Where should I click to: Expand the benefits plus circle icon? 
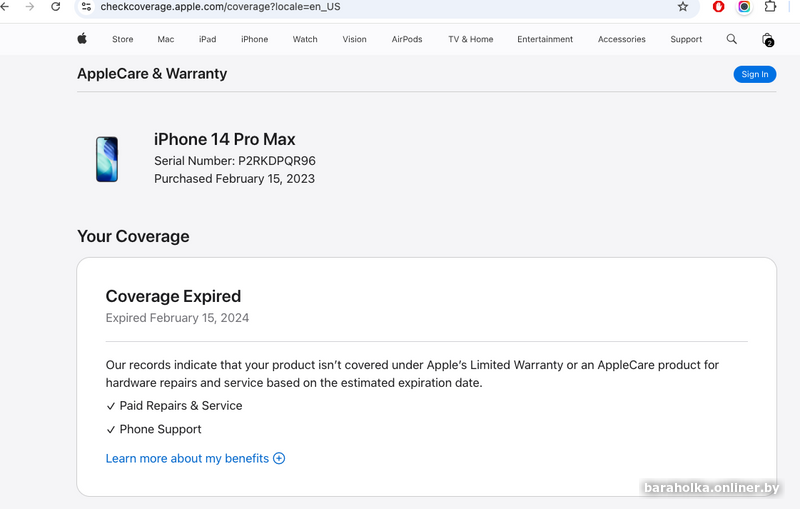279,458
